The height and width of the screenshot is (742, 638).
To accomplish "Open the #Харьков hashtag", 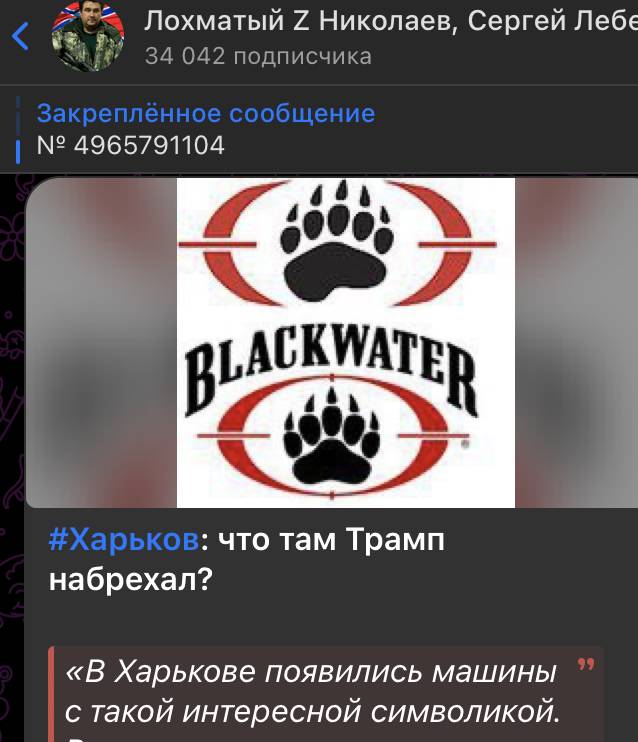I will coord(124,539).
